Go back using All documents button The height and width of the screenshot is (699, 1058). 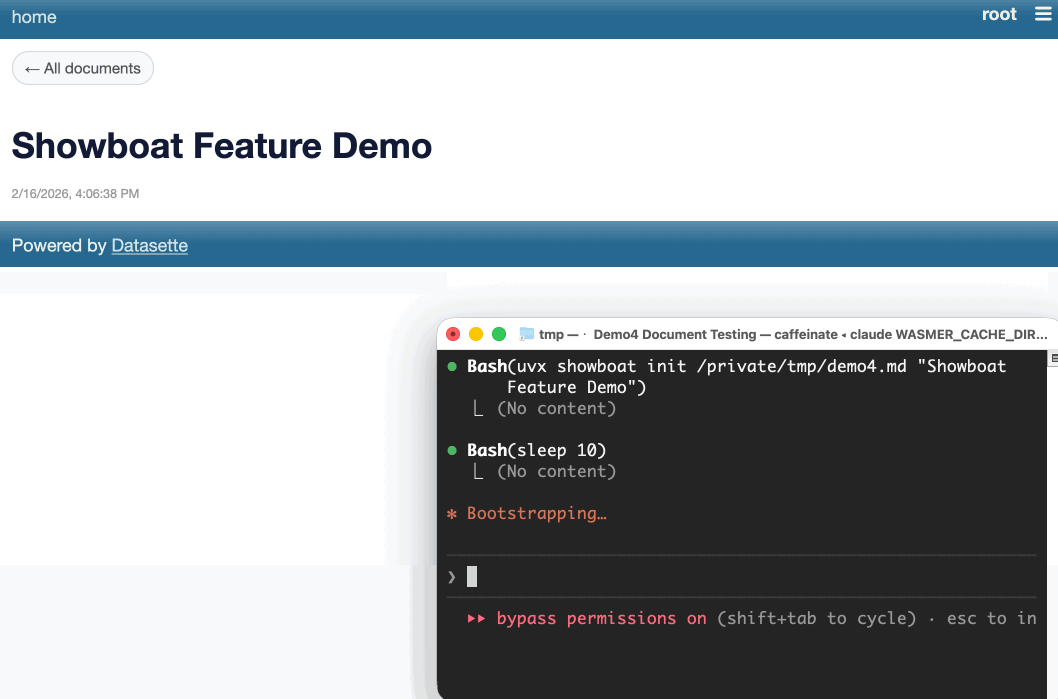(x=82, y=68)
